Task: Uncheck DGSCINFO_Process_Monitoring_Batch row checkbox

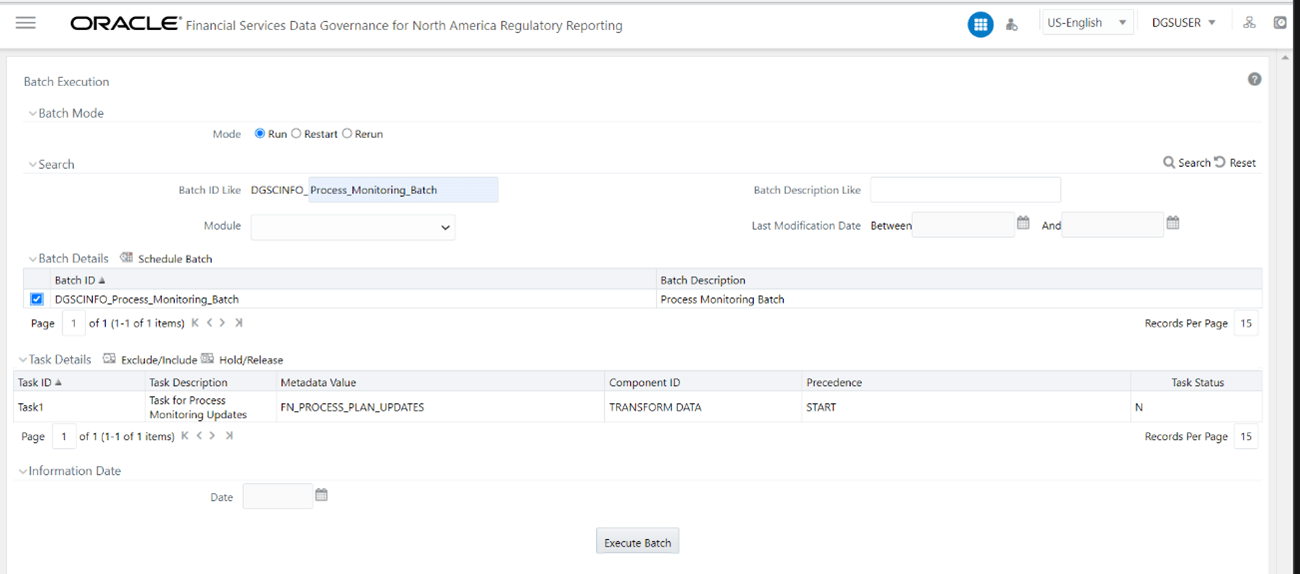Action: click(x=37, y=299)
